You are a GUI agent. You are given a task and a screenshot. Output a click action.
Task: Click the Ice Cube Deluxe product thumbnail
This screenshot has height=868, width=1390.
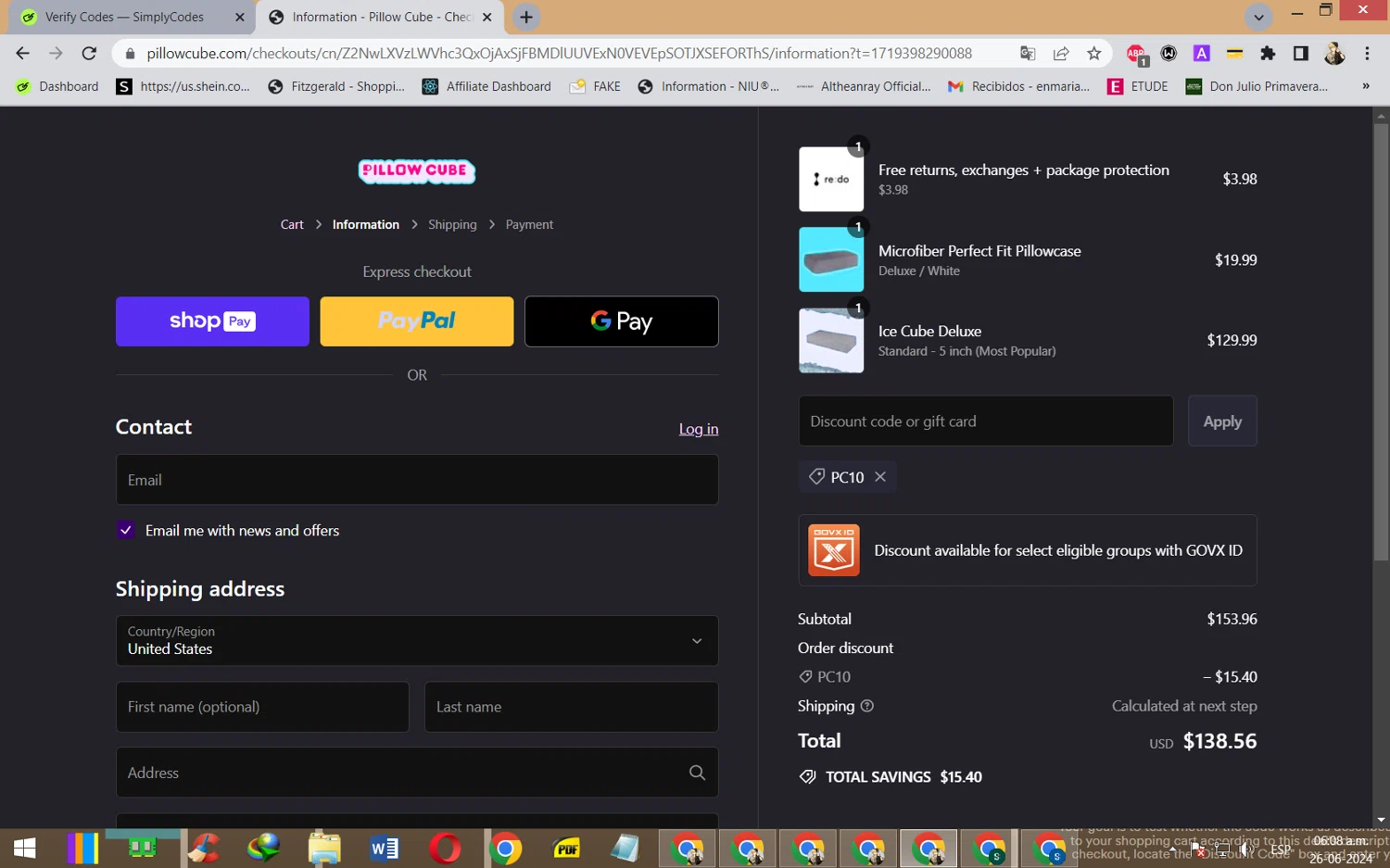831,341
